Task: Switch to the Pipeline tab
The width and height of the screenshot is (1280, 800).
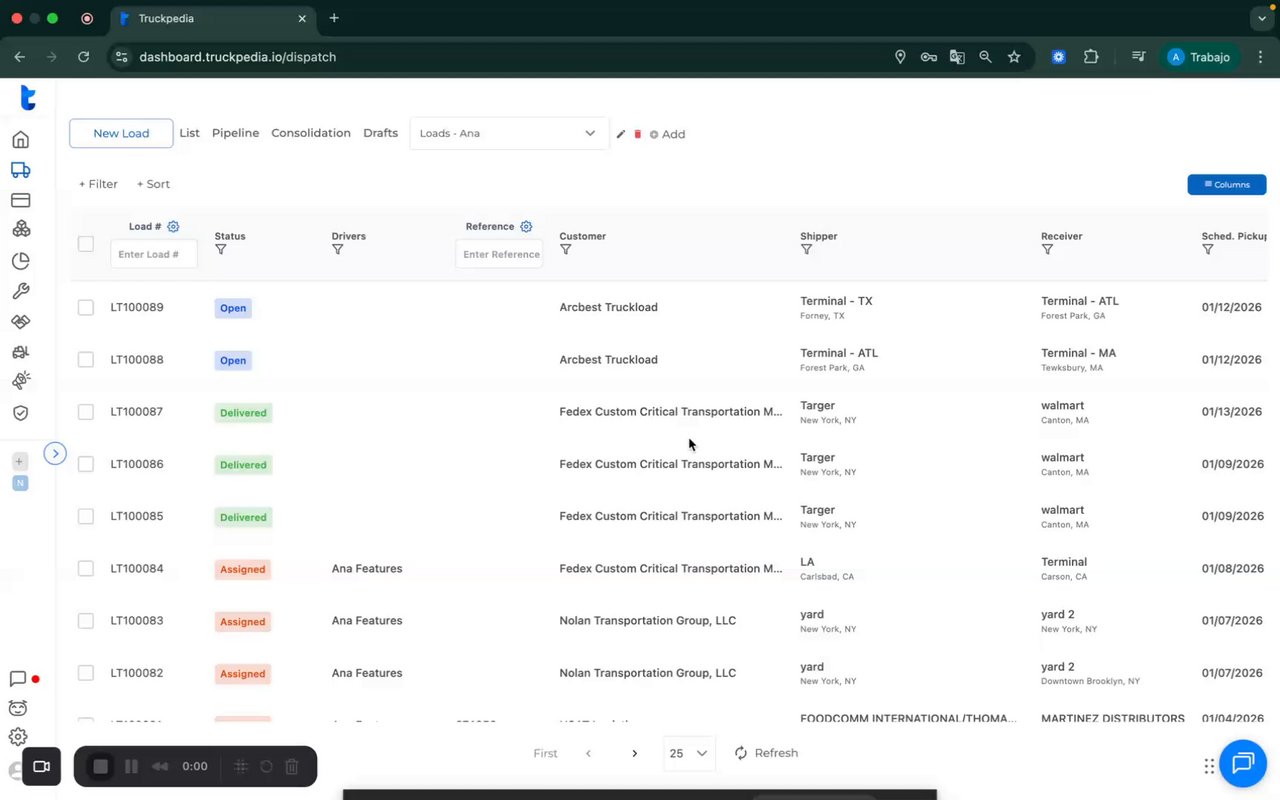Action: [235, 133]
